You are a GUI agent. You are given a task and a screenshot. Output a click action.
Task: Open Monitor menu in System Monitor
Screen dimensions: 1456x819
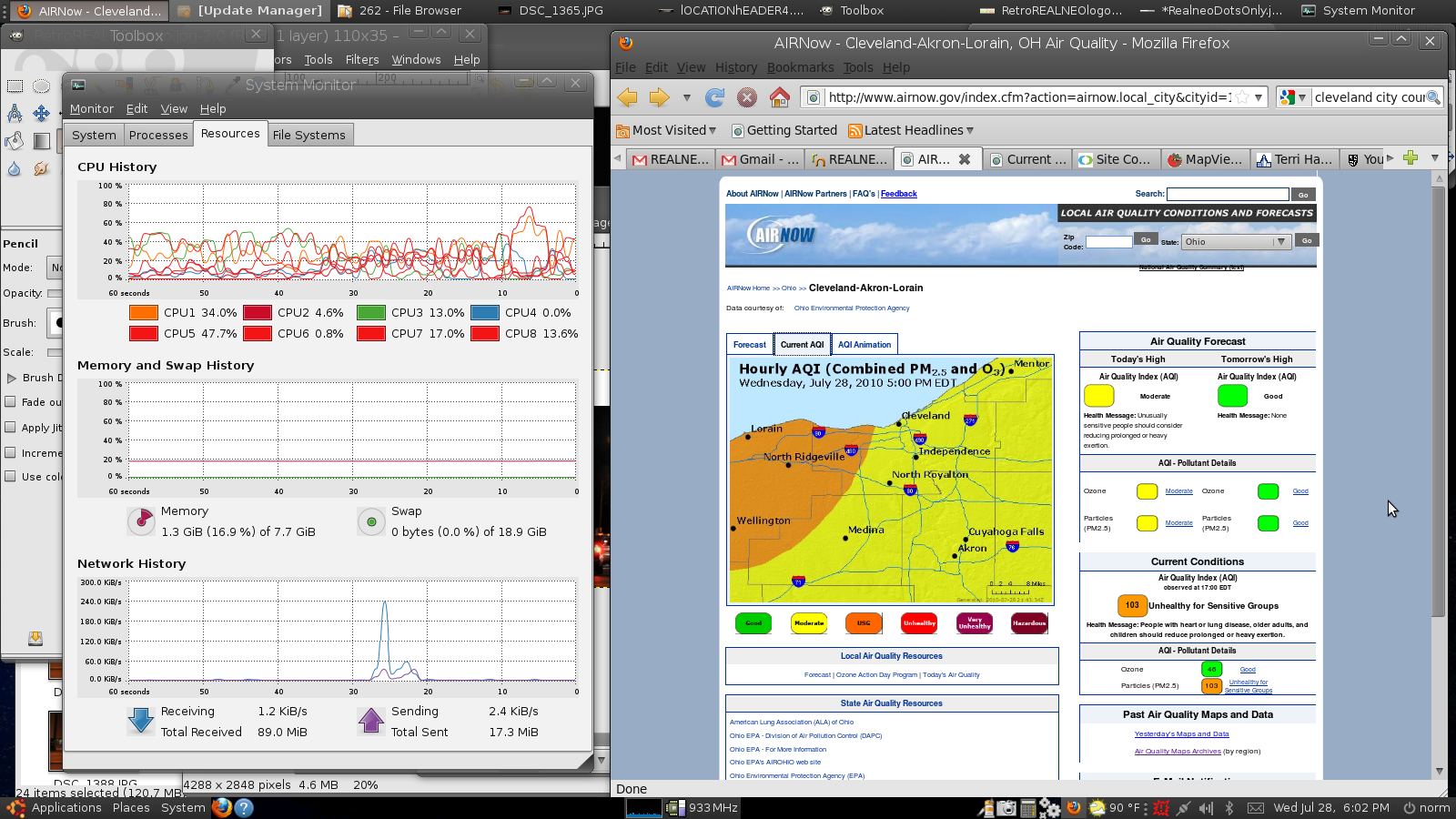point(92,108)
